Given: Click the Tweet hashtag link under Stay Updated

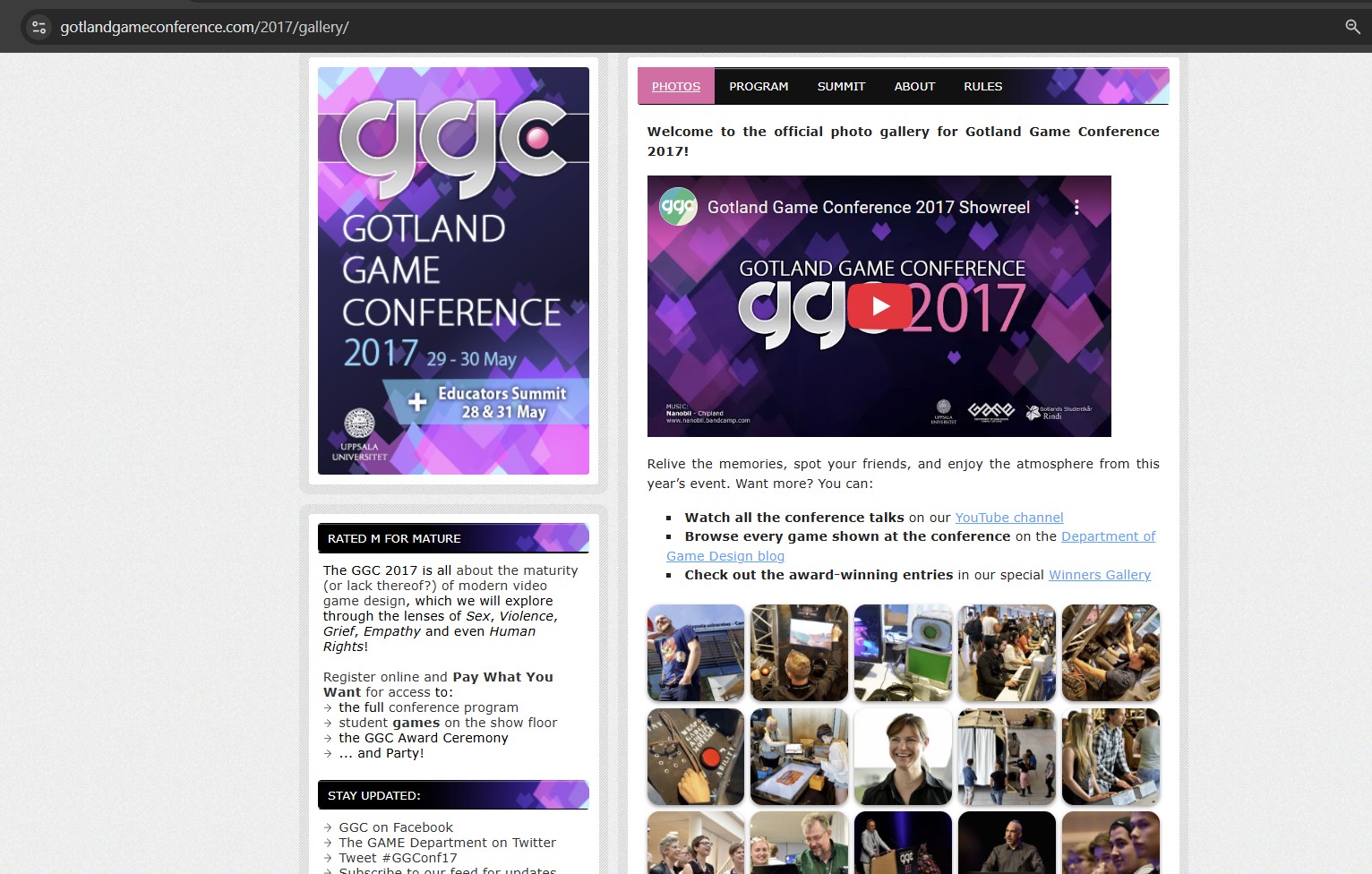Looking at the screenshot, I should [398, 858].
